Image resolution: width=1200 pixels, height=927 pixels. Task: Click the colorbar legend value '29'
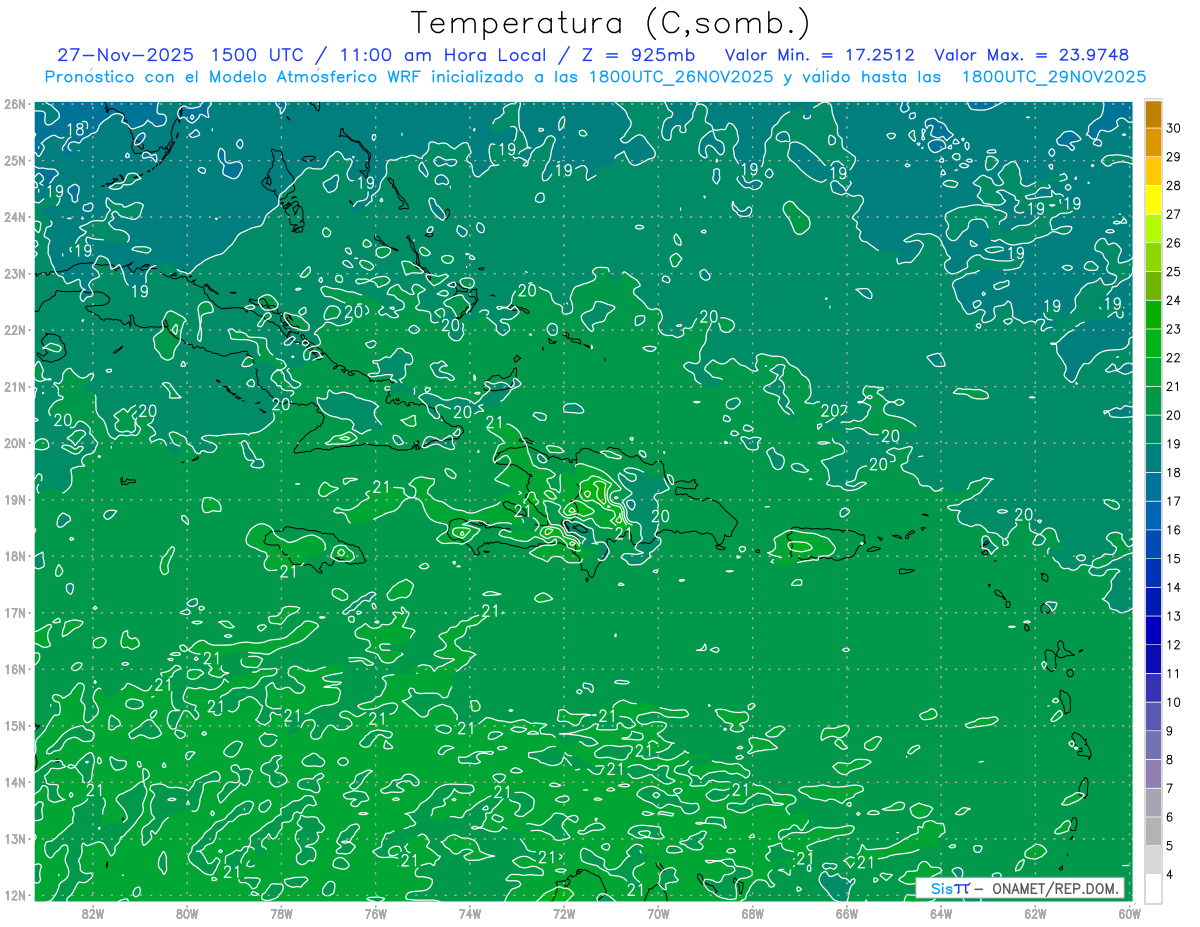click(1174, 157)
